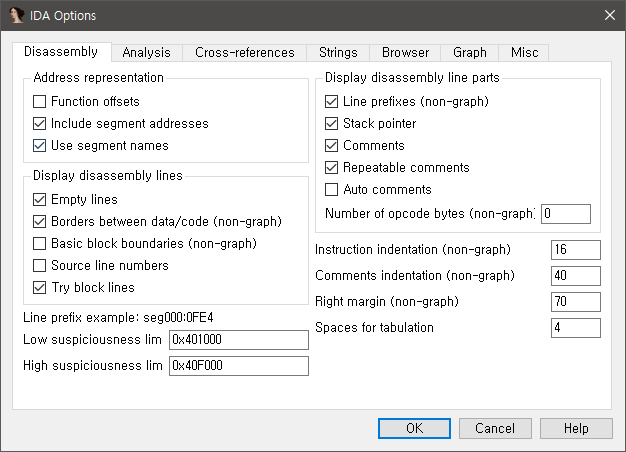This screenshot has height=452, width=626.
Task: Select the Strings tab
Action: 338,53
